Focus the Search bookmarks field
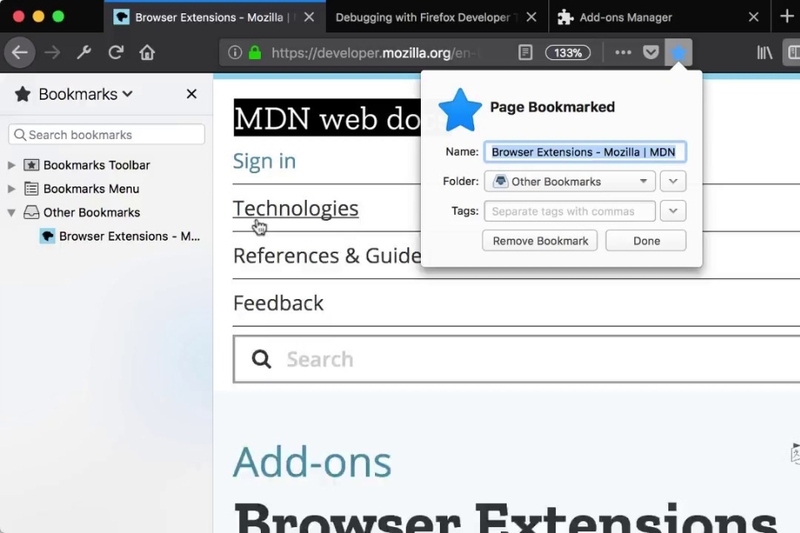Screen dimensions: 800x533 (107, 135)
